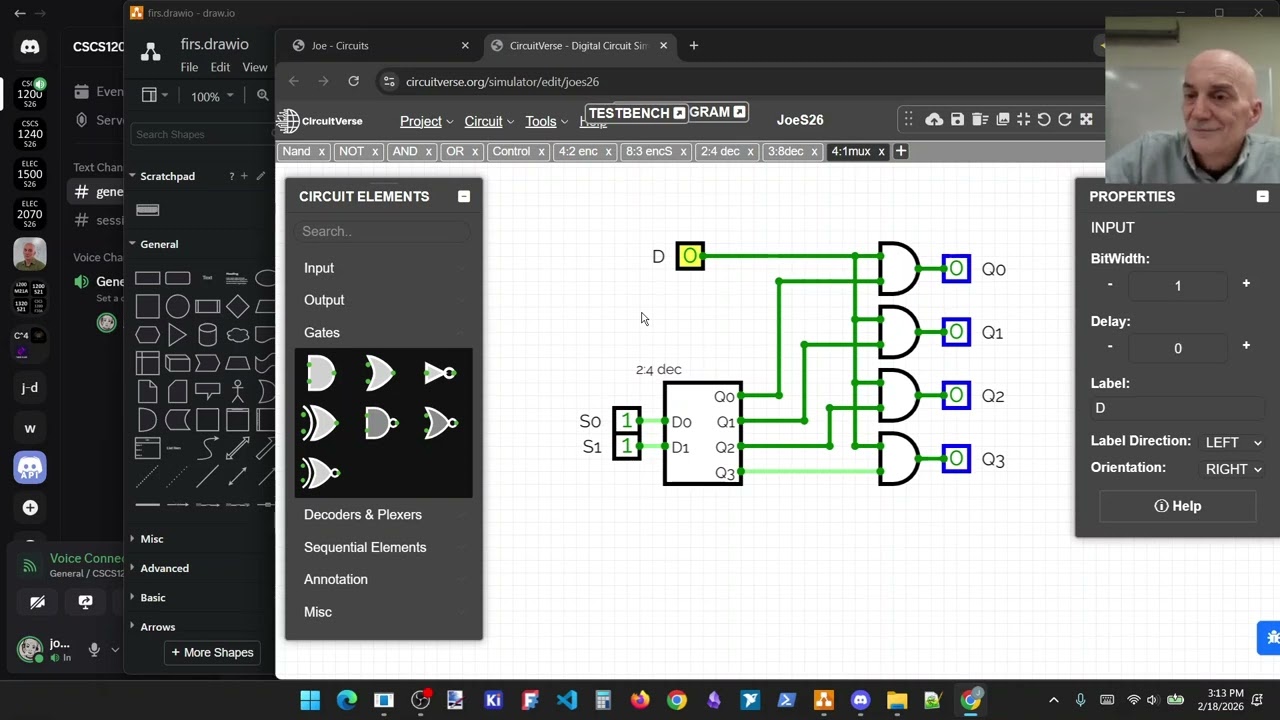This screenshot has height=720, width=1280.
Task: Click the redo arrow in the toolbar
Action: pos(1065,120)
